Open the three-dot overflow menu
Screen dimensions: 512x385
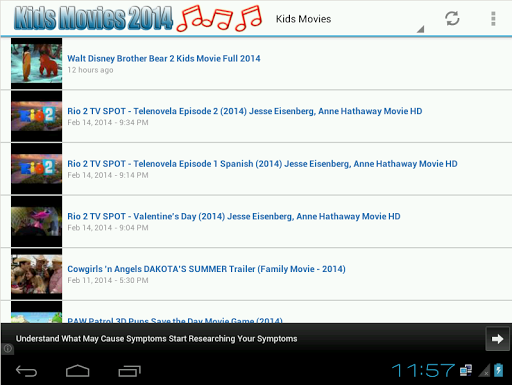[x=493, y=19]
